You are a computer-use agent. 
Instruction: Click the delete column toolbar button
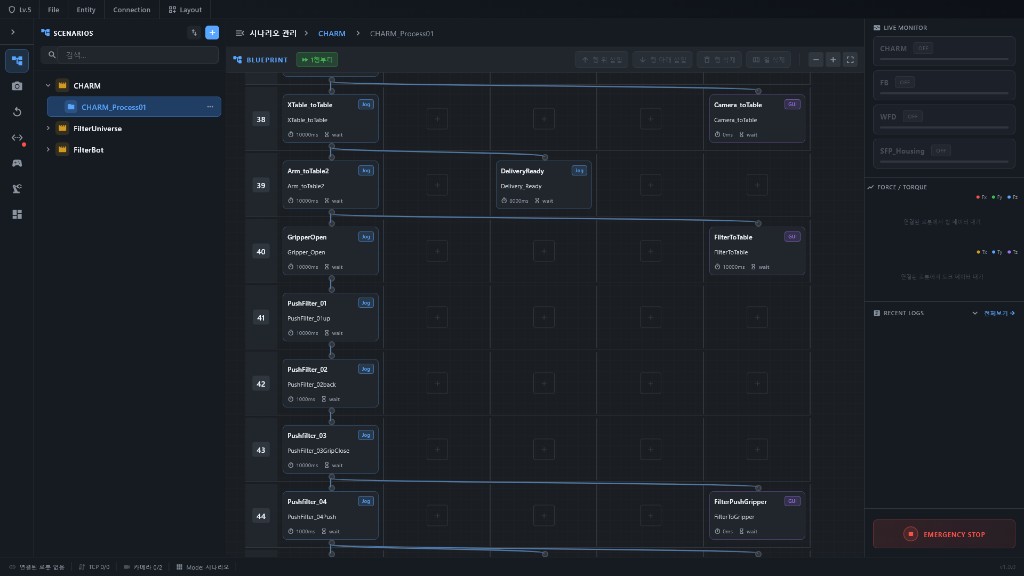(x=768, y=60)
